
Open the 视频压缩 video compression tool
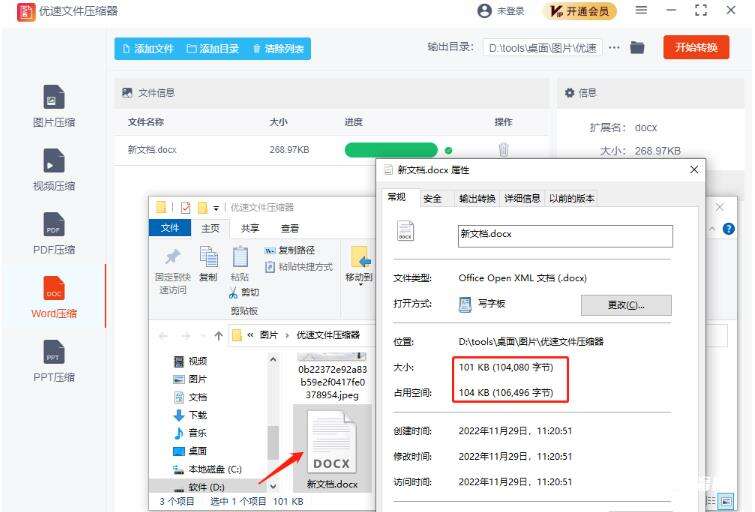[x=53, y=170]
